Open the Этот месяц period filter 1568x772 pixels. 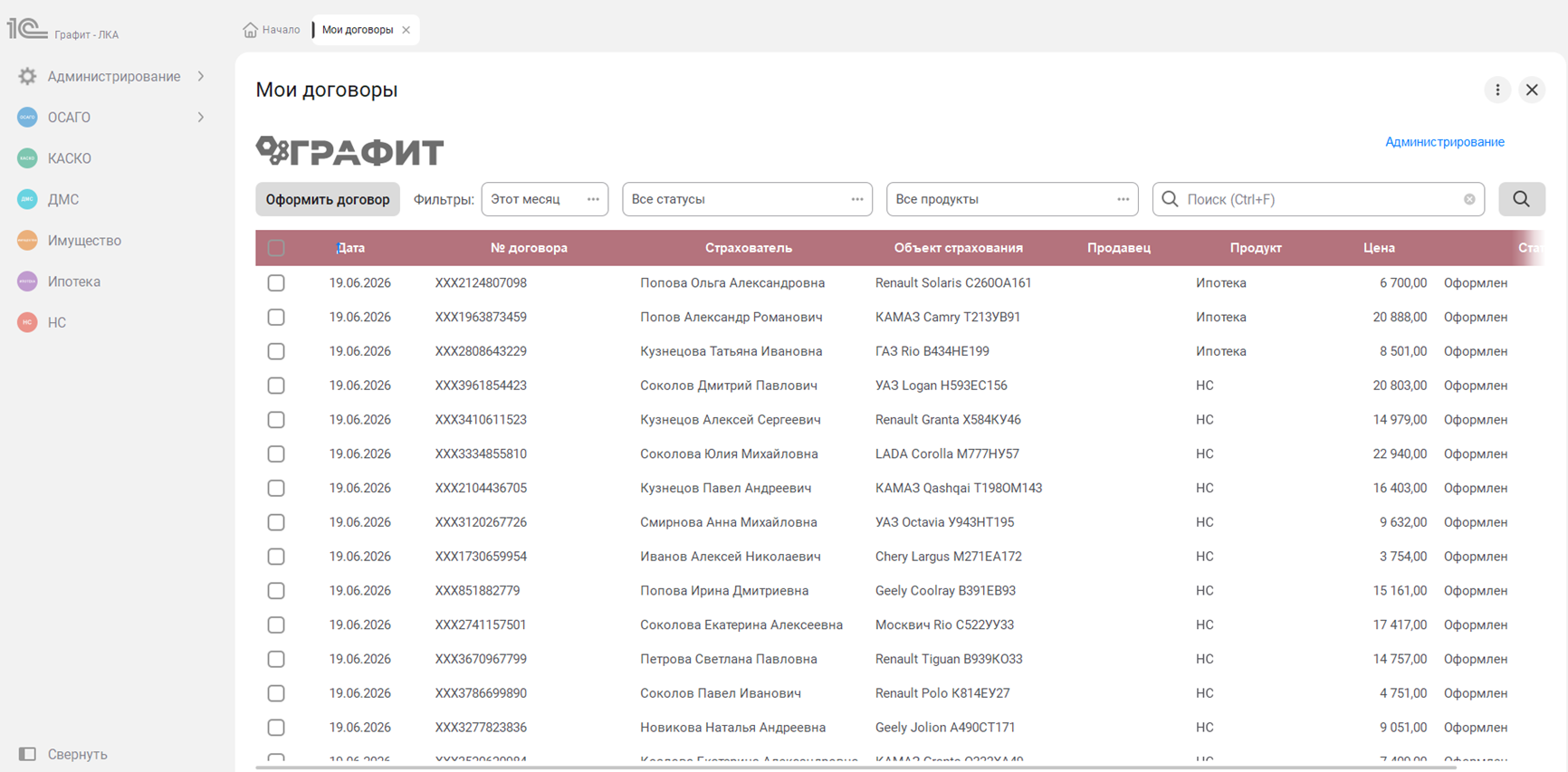point(545,199)
